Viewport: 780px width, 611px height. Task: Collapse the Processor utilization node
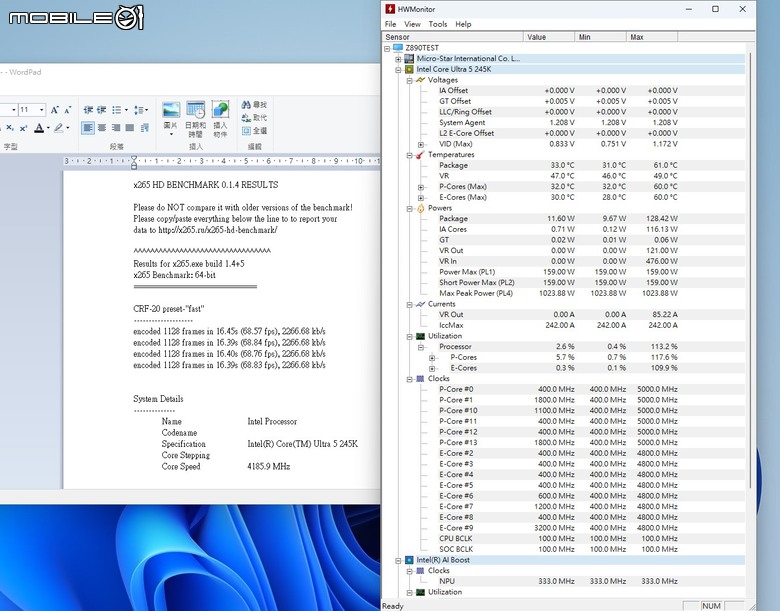421,347
